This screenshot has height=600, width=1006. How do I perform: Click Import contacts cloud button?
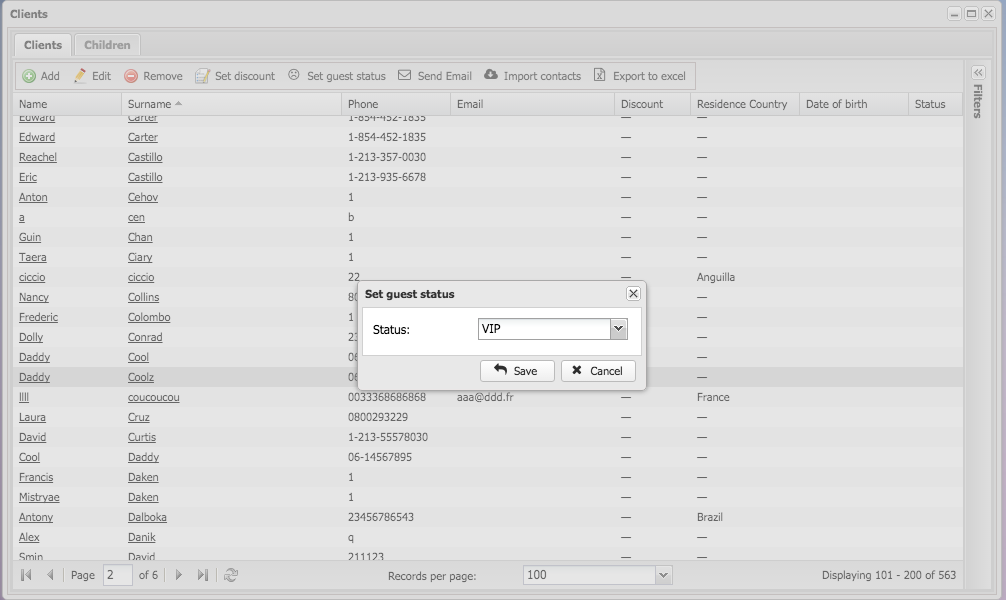point(533,76)
